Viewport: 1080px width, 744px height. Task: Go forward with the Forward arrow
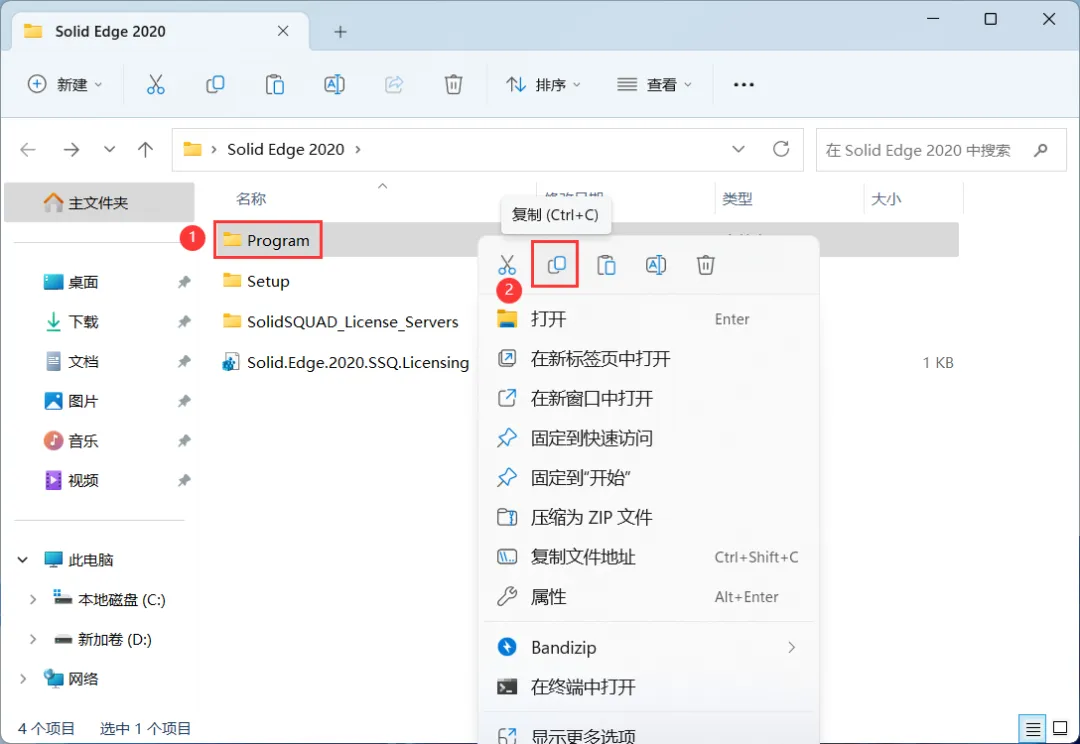click(x=72, y=149)
